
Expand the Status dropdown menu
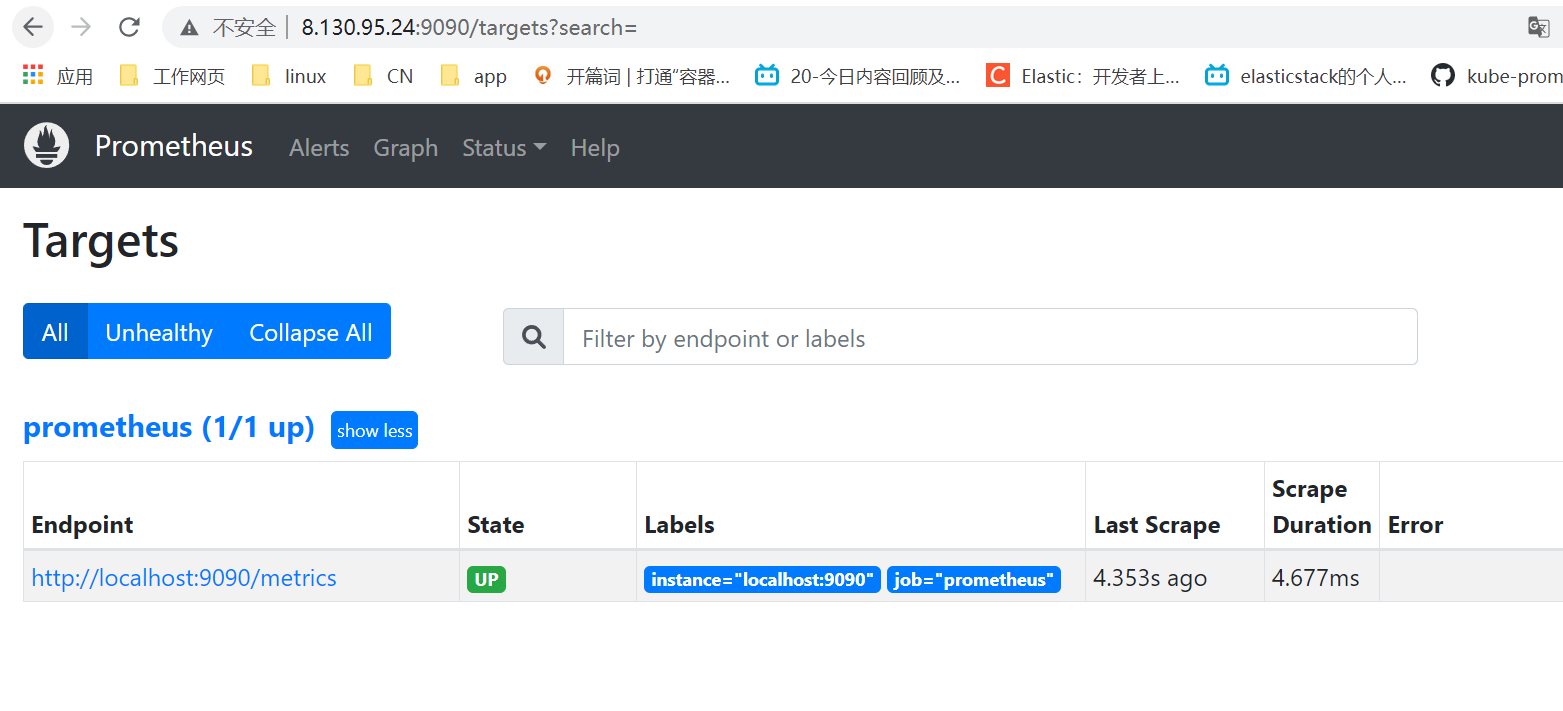click(x=504, y=148)
